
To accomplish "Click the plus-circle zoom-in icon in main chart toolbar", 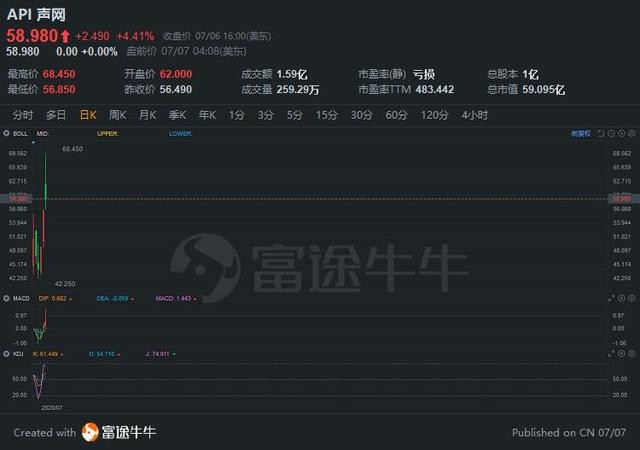I will click(621, 134).
